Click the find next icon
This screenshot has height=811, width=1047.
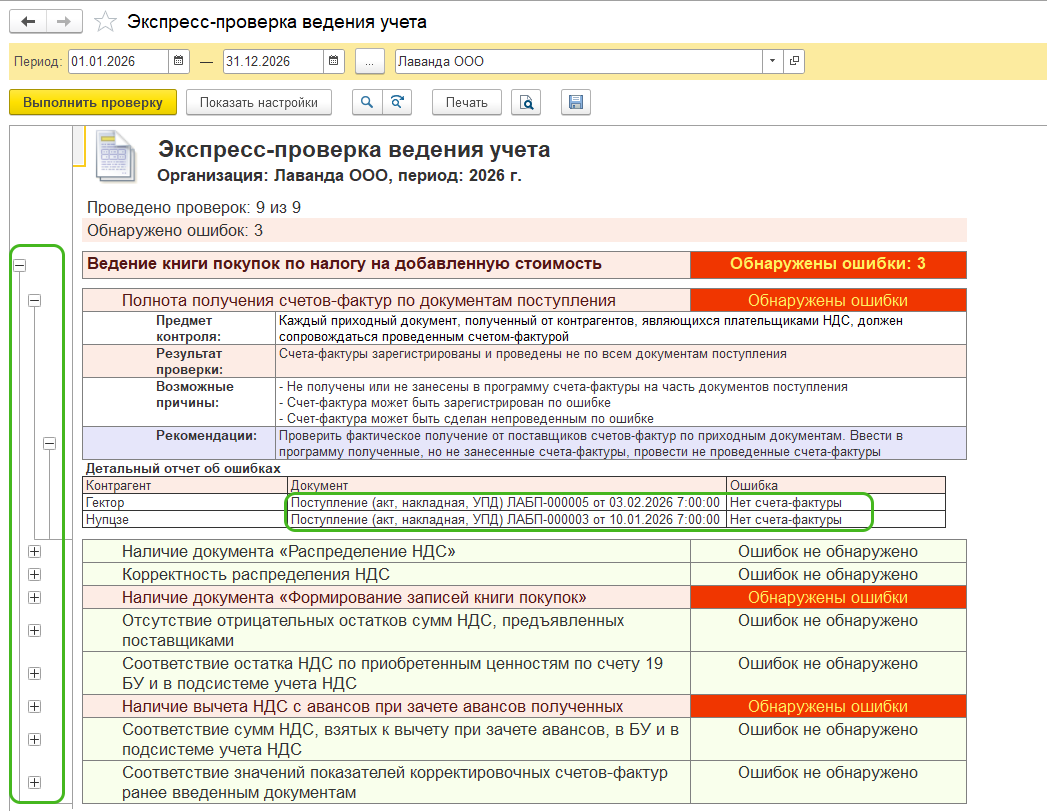(397, 102)
